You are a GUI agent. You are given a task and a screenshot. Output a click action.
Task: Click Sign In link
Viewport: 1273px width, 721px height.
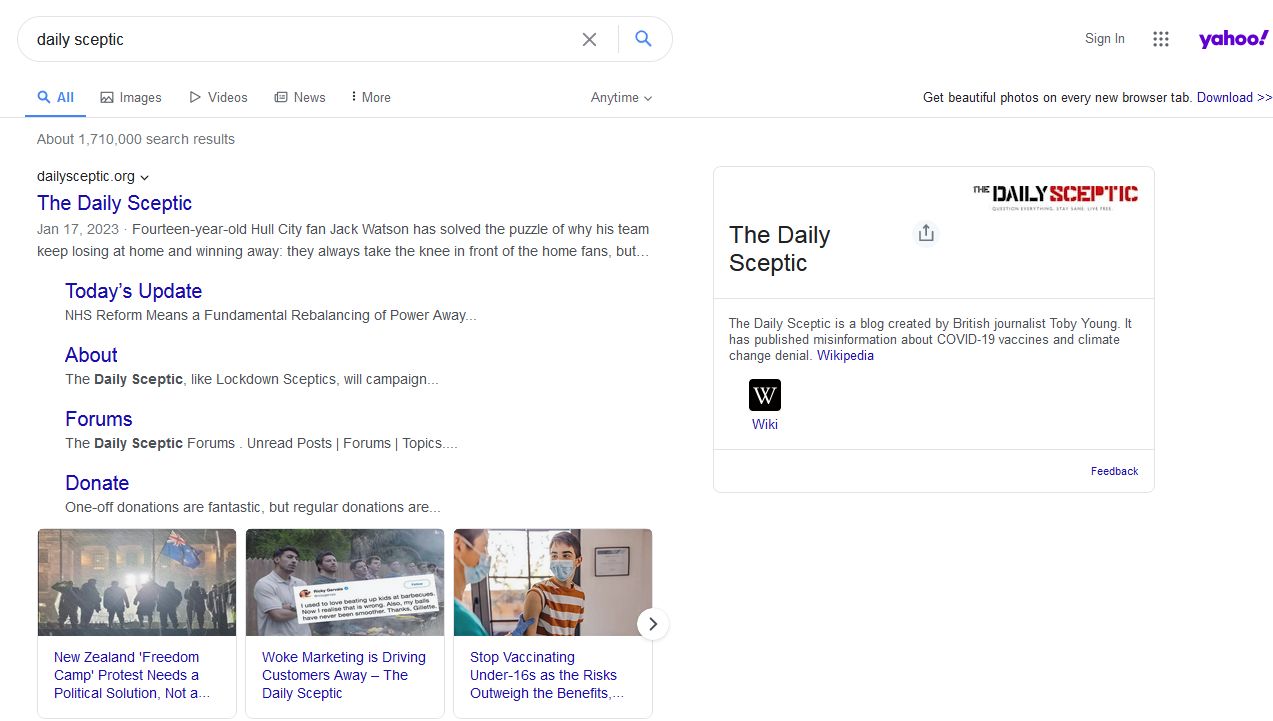pos(1105,39)
